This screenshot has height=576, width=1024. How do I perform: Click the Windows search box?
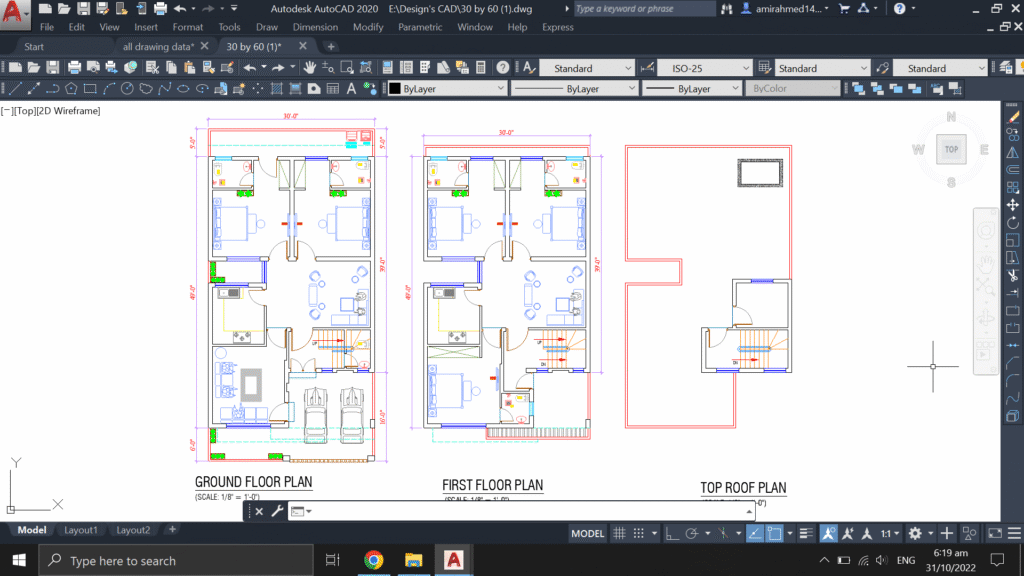coord(176,560)
